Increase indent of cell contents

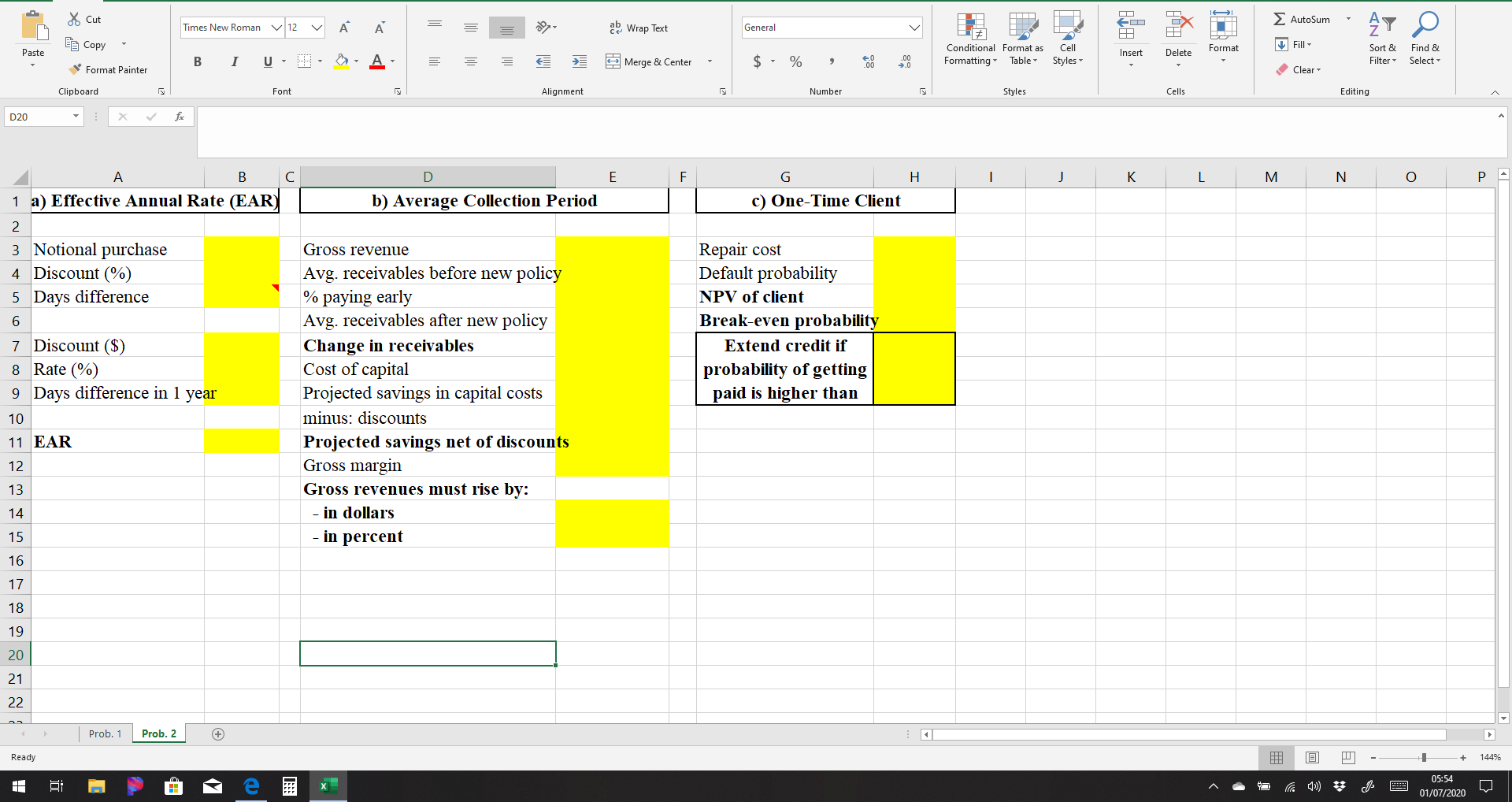tap(580, 61)
